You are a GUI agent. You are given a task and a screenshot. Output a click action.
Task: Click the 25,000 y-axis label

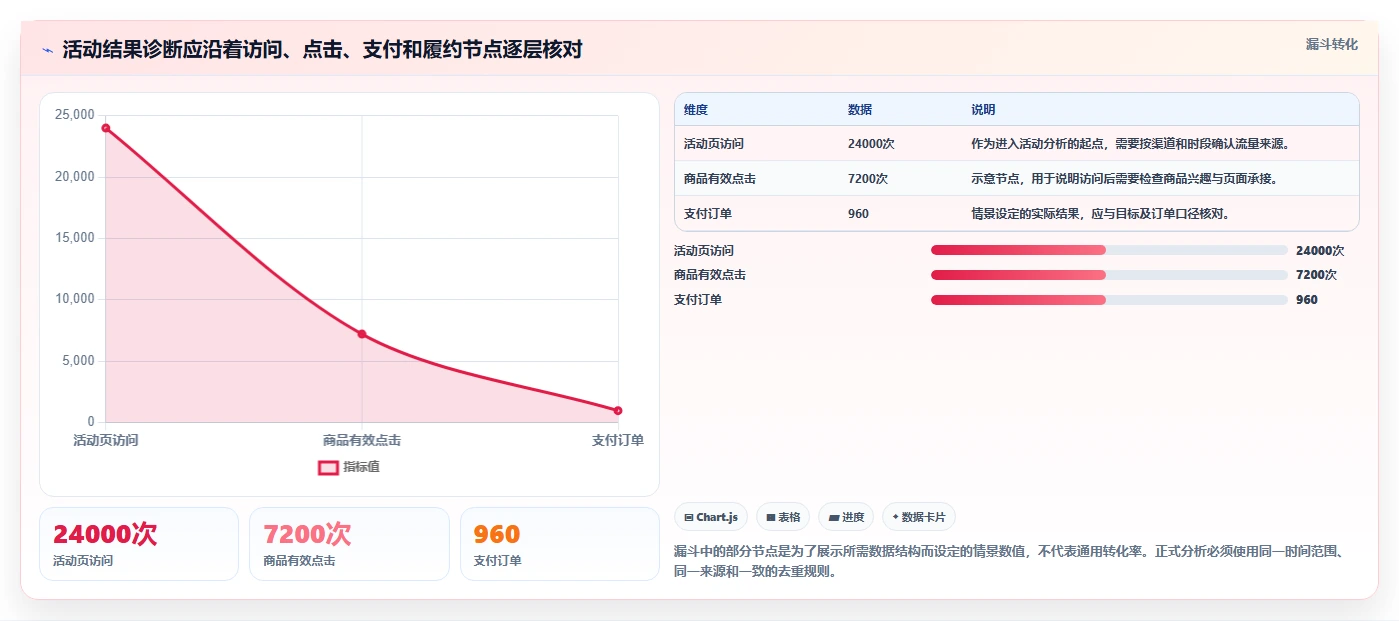point(74,115)
